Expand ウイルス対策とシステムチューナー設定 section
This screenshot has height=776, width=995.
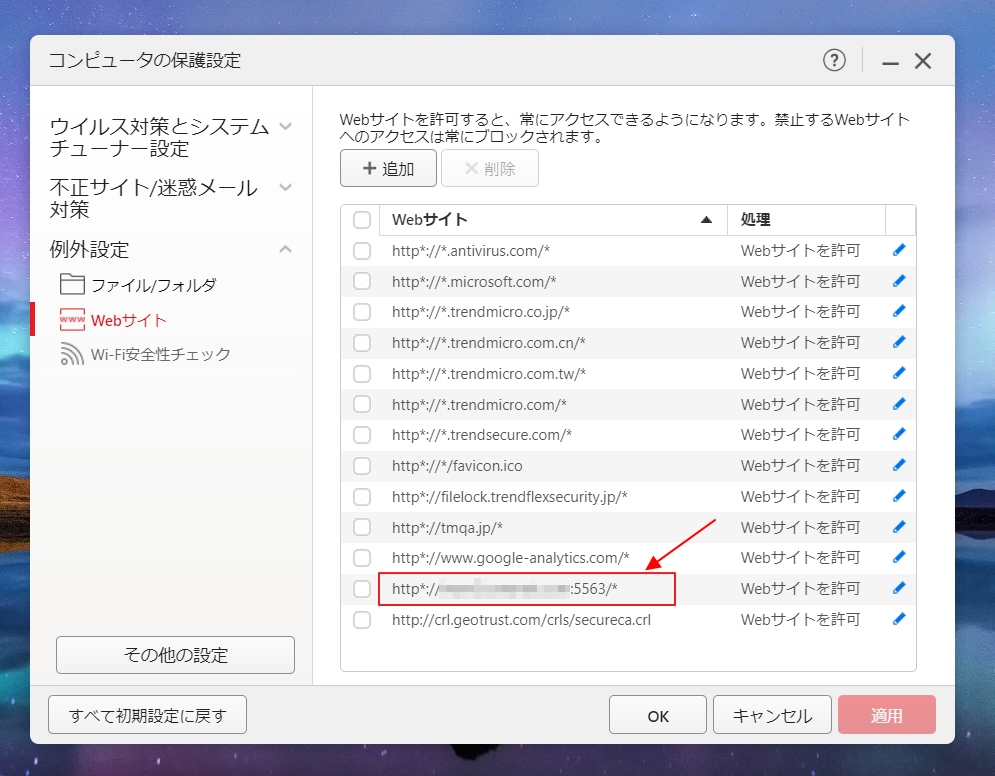(285, 127)
